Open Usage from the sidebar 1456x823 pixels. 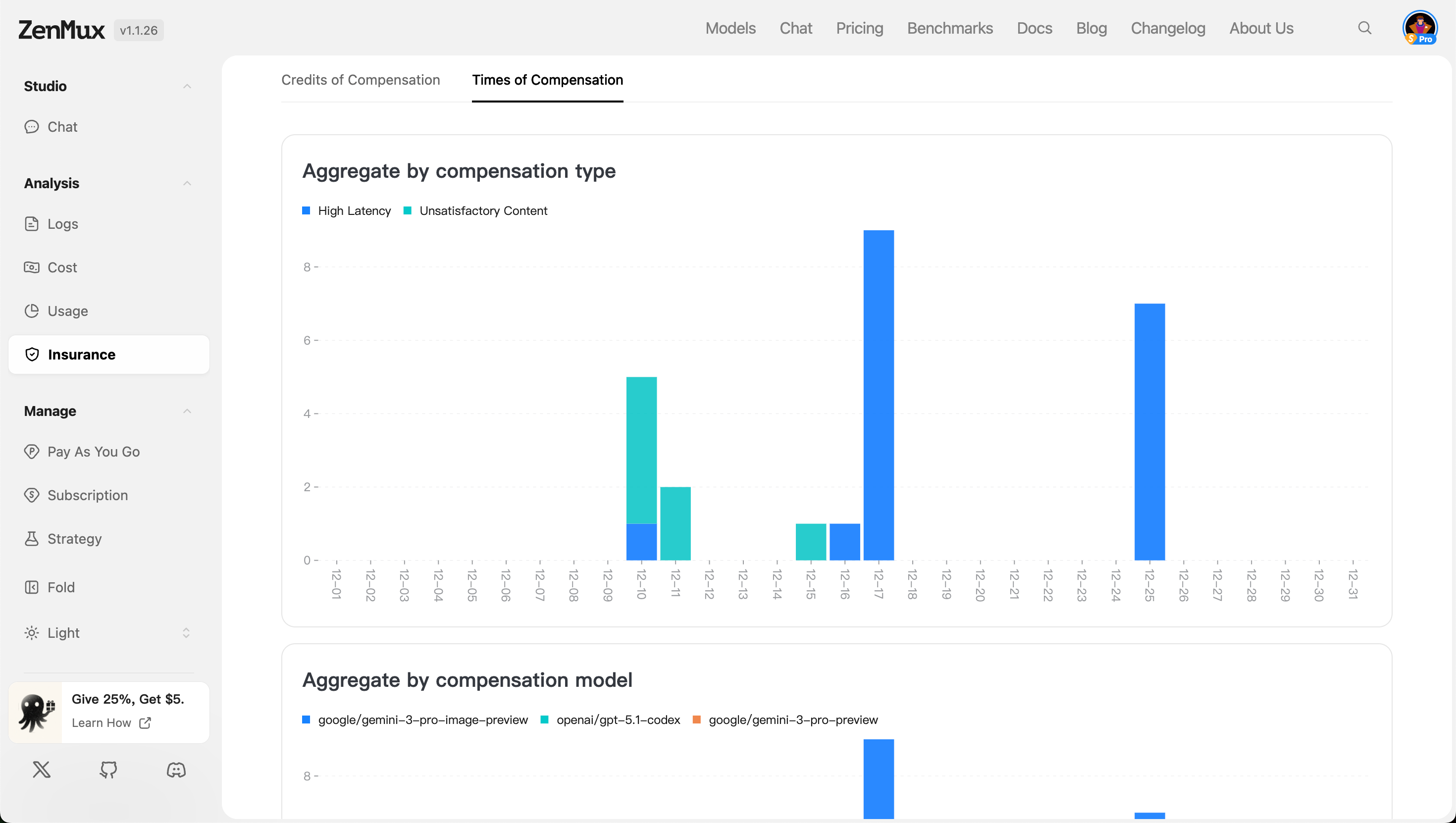[x=67, y=311]
